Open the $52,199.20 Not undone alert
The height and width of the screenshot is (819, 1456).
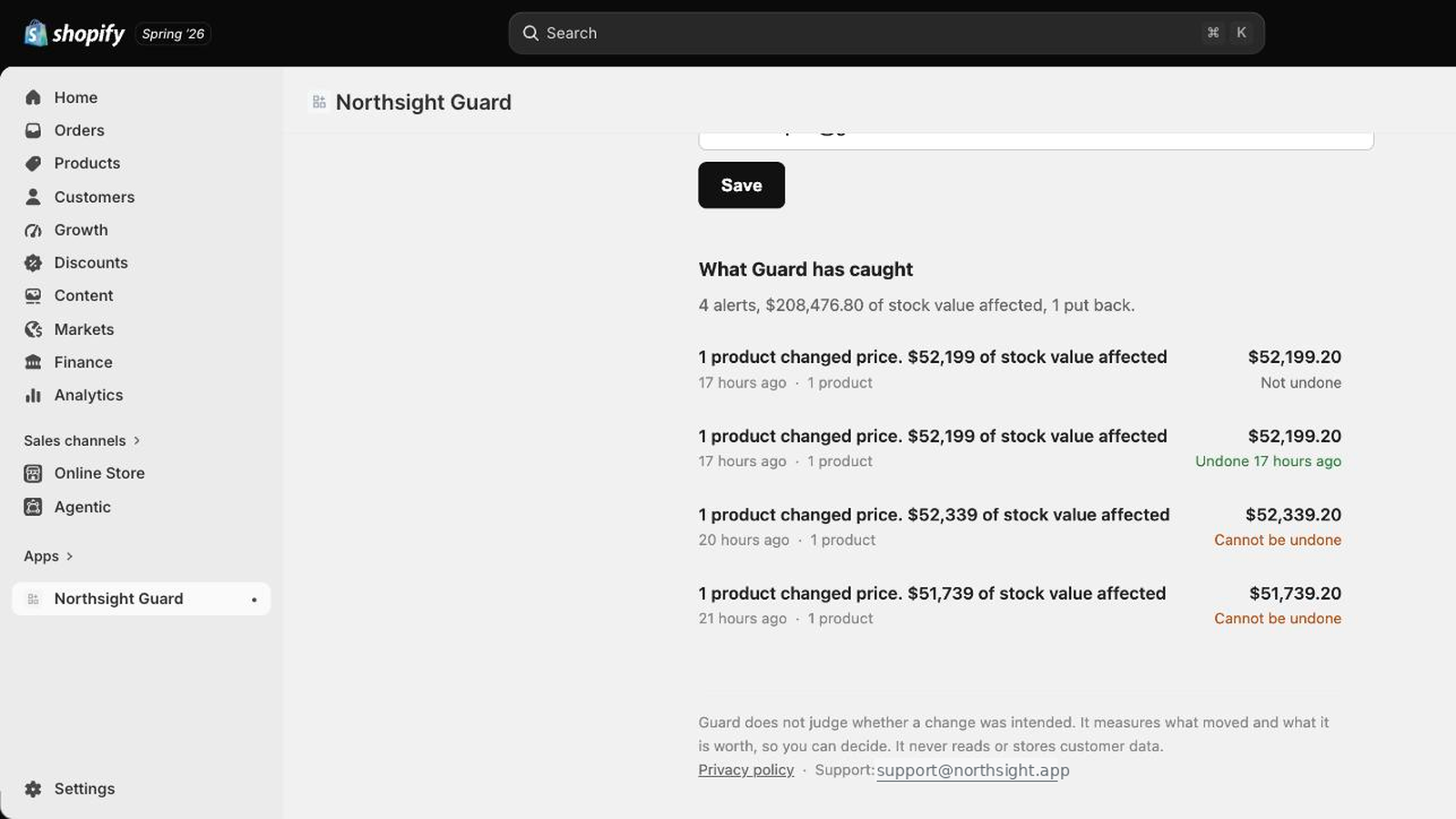(1020, 369)
